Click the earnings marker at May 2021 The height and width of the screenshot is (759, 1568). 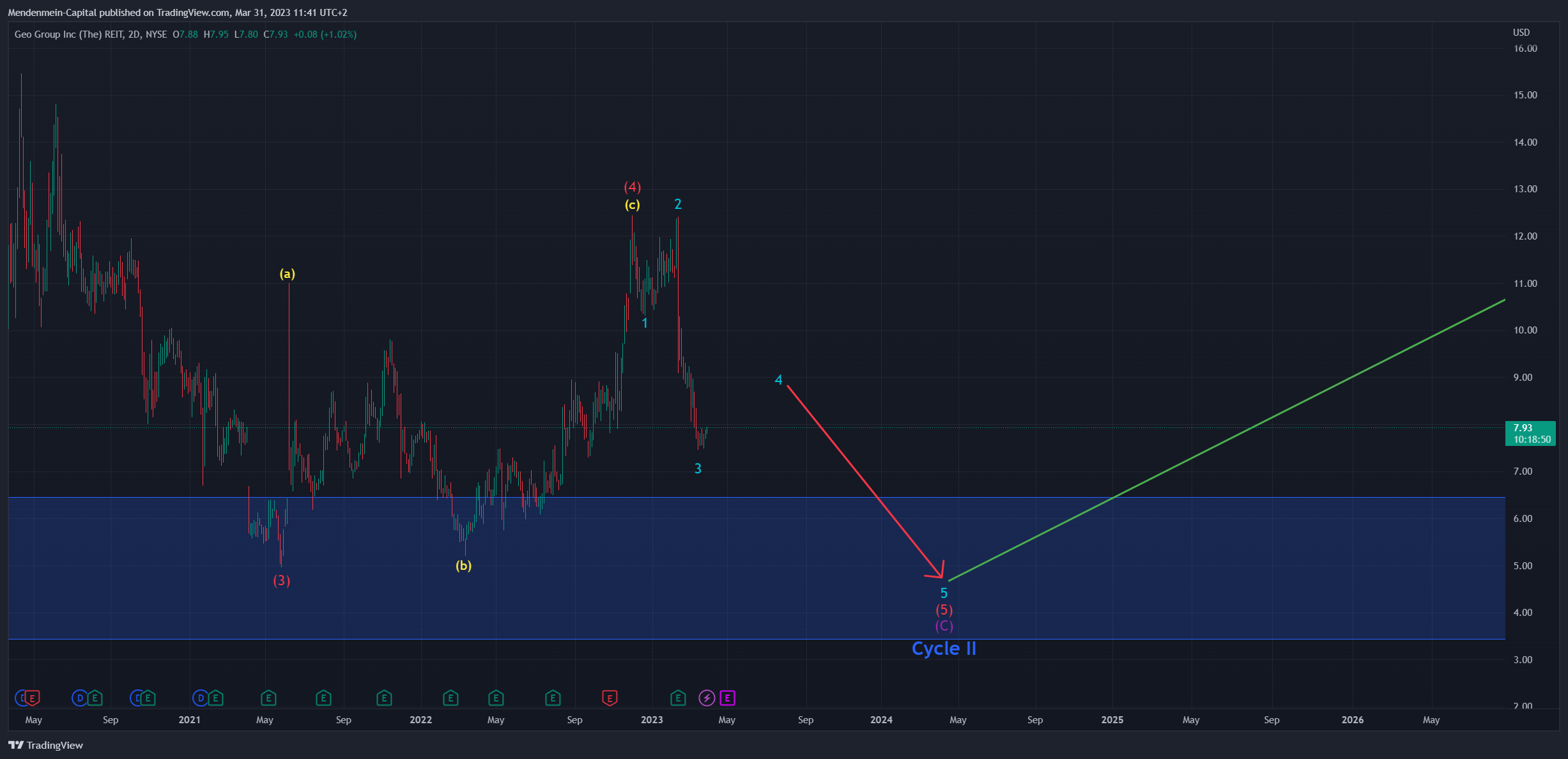pyautogui.click(x=268, y=698)
